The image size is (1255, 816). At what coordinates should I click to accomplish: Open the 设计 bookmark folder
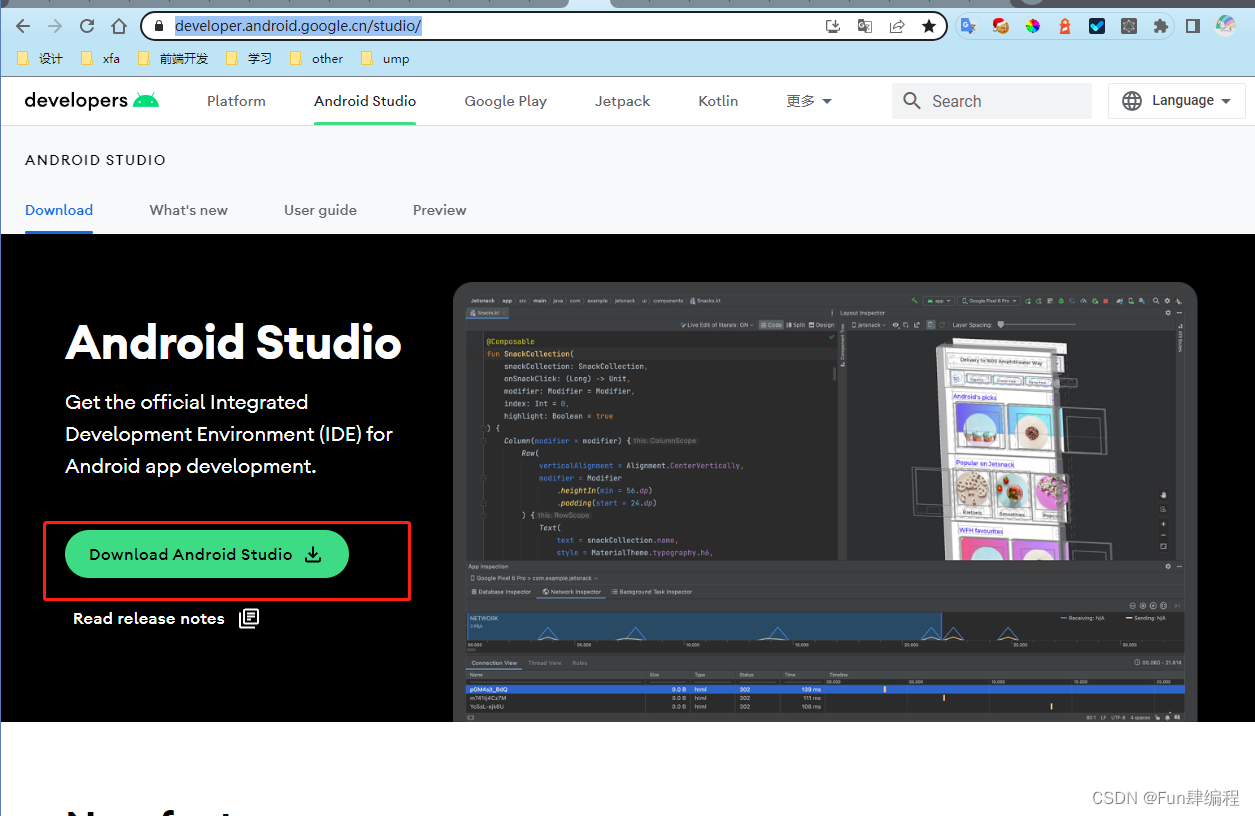[40, 59]
